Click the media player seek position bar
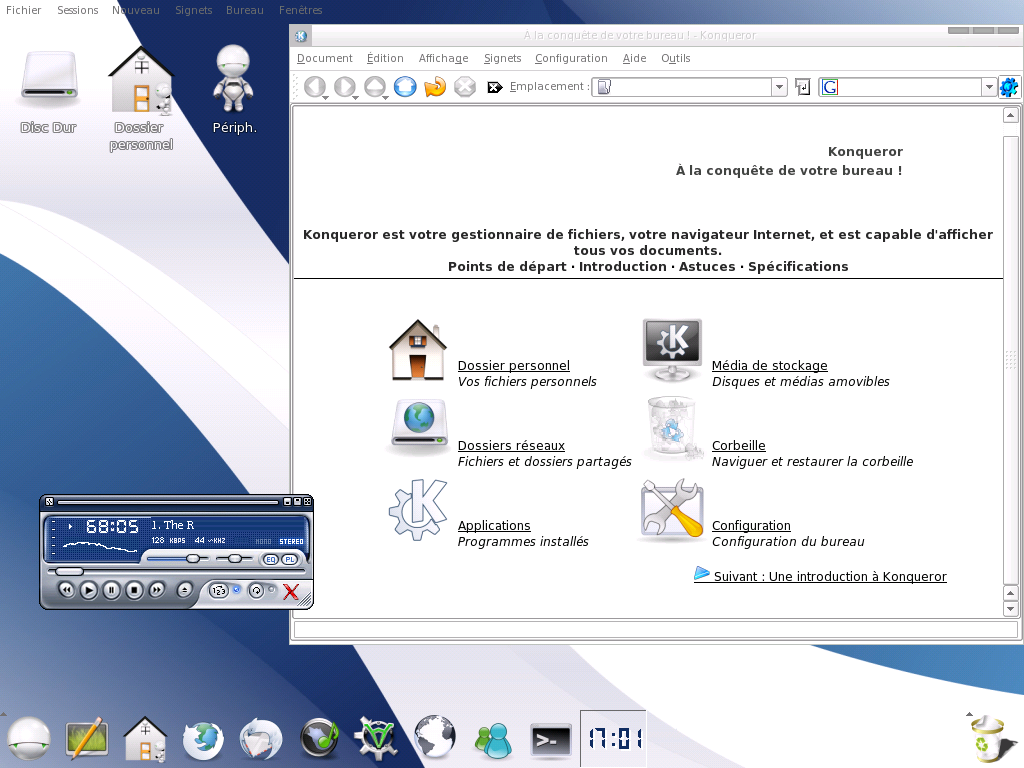 coord(175,571)
